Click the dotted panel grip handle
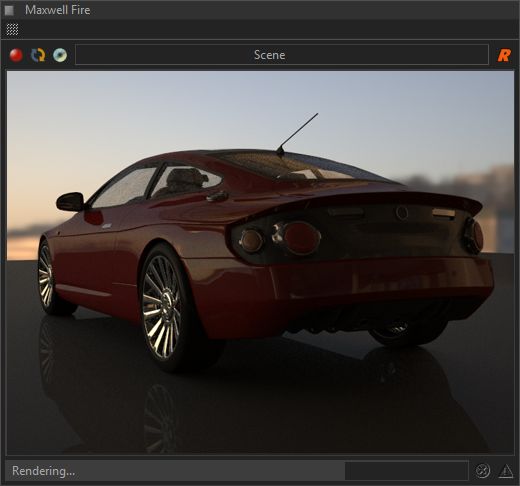The image size is (520, 486). click(x=12, y=29)
